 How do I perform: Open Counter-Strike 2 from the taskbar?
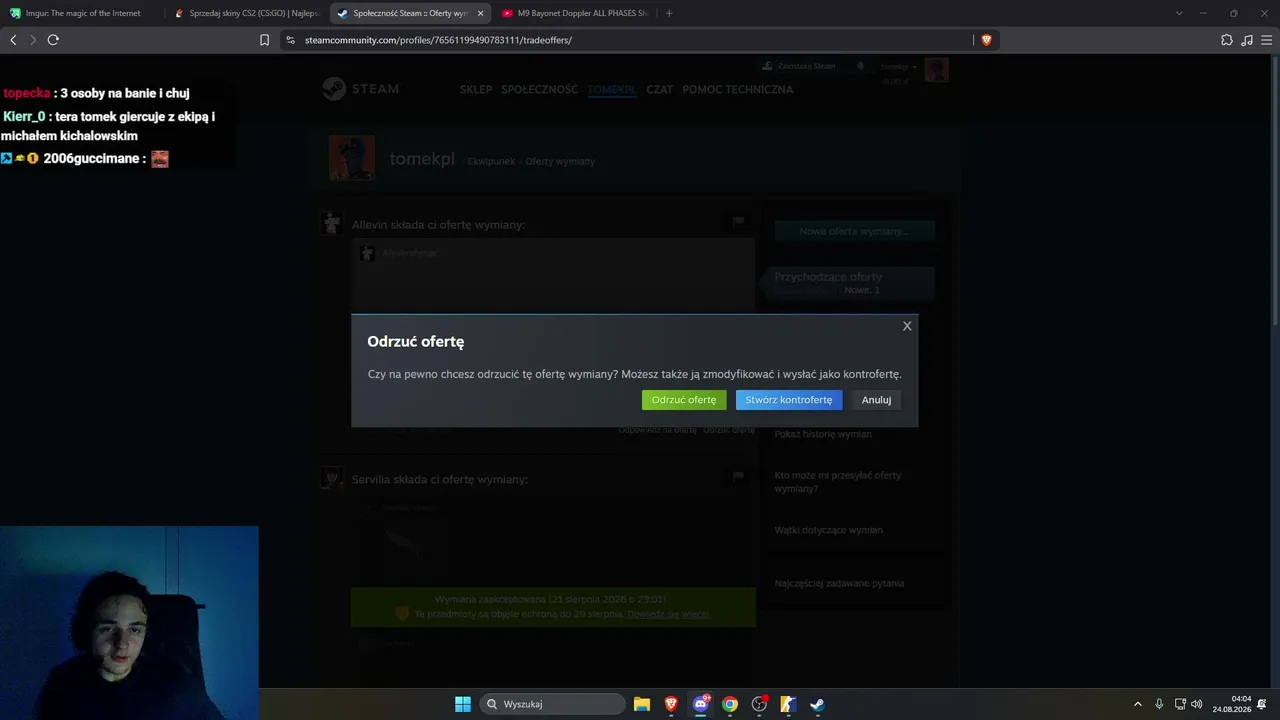click(788, 704)
